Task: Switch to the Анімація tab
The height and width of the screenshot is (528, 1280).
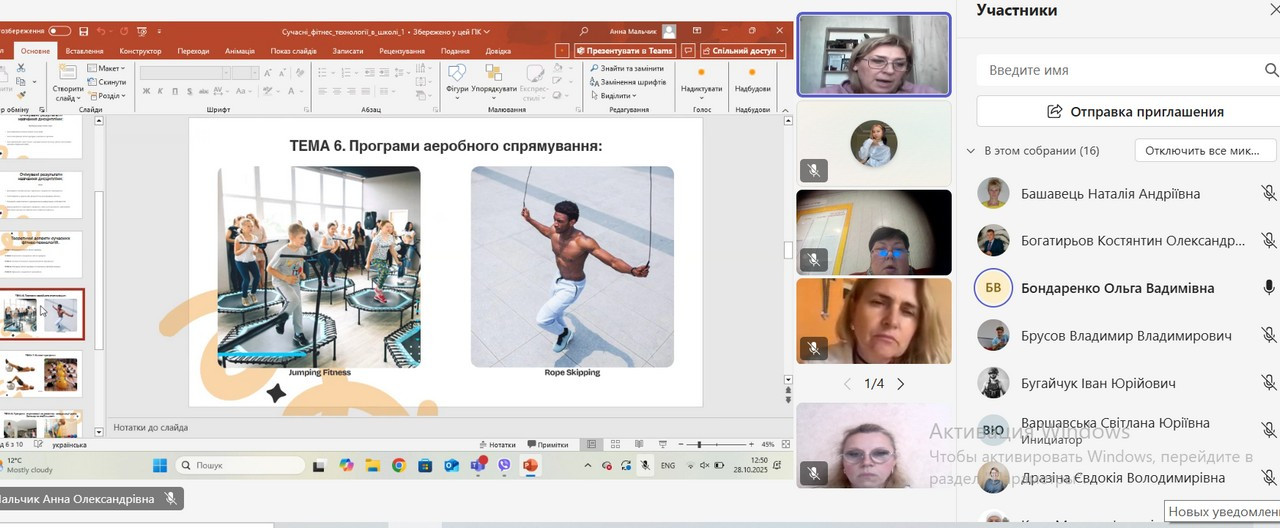Action: tap(239, 51)
